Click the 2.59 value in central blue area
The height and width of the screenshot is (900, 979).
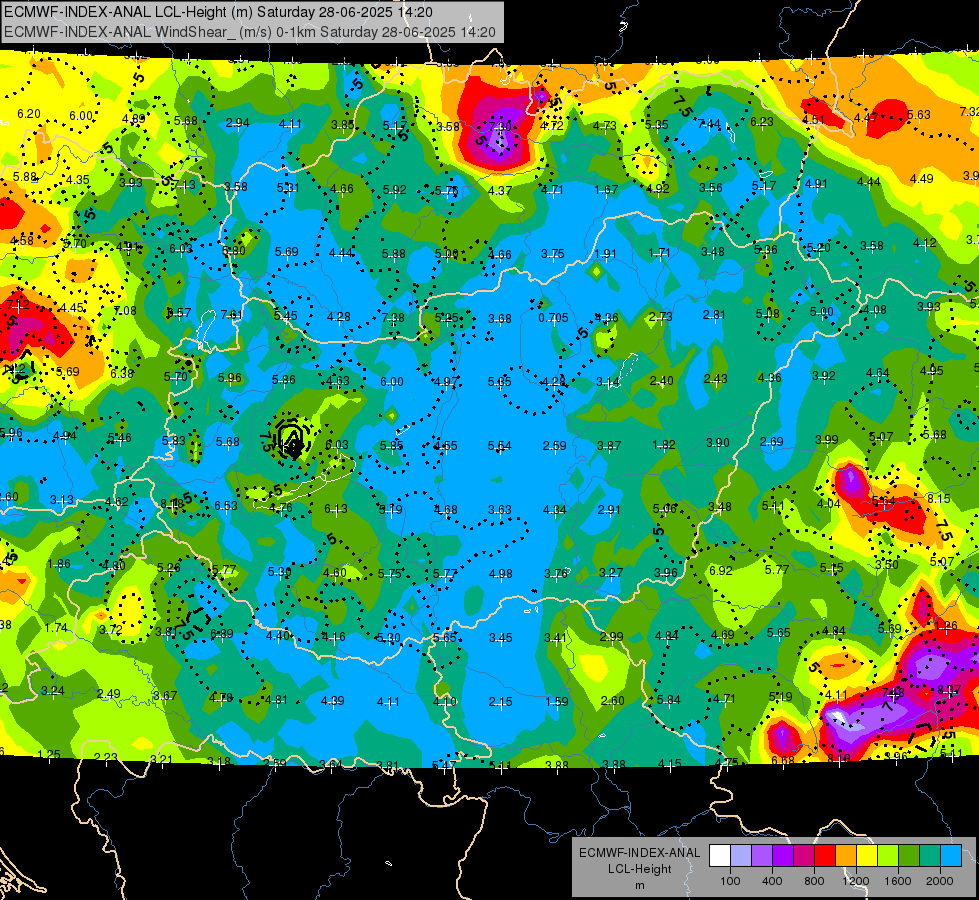(554, 445)
